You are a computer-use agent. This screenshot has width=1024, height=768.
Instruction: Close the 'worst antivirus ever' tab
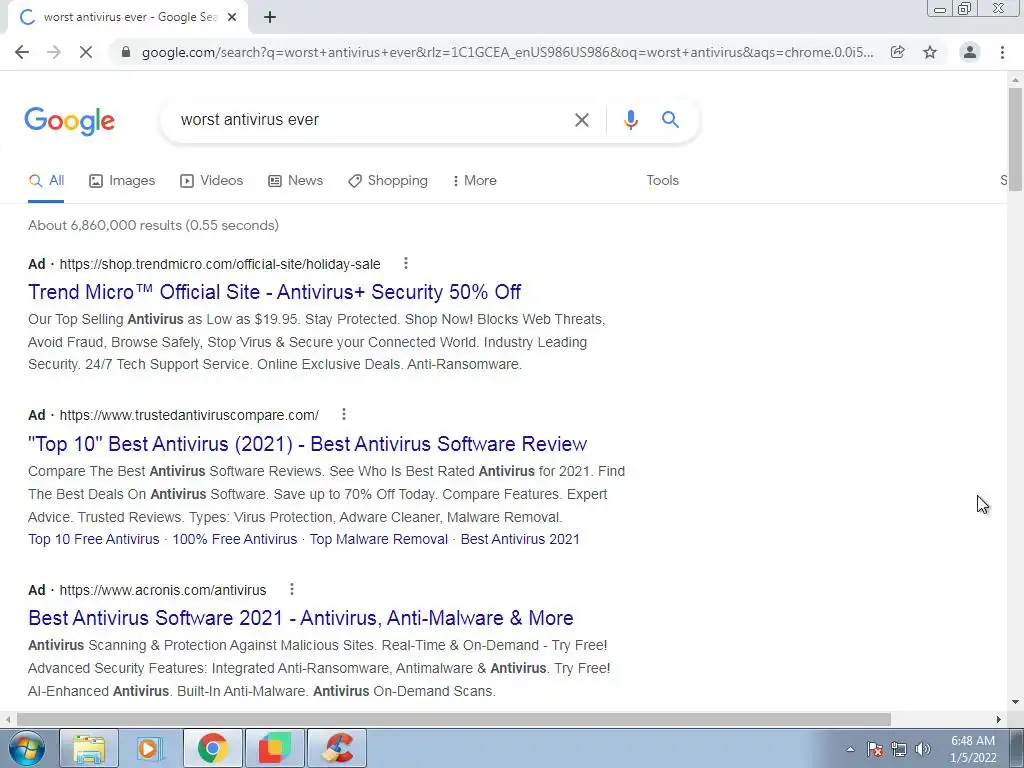(x=232, y=17)
